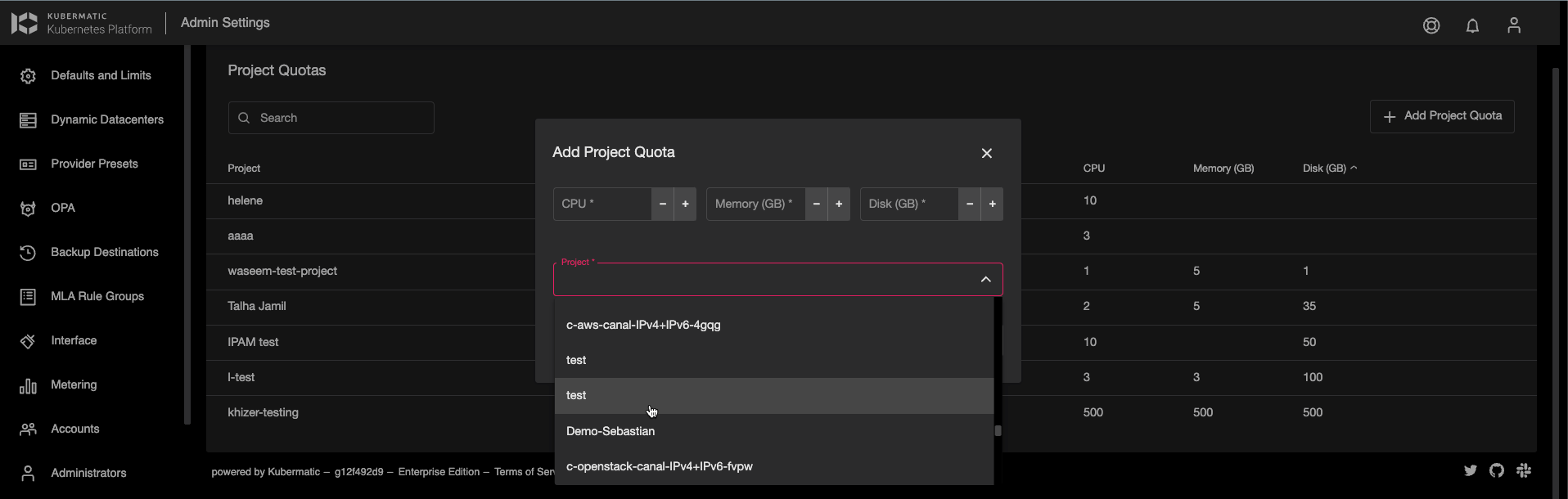Screen dimensions: 1568x499
Task: Sort by Memory (GB) column header
Action: pos(1223,168)
